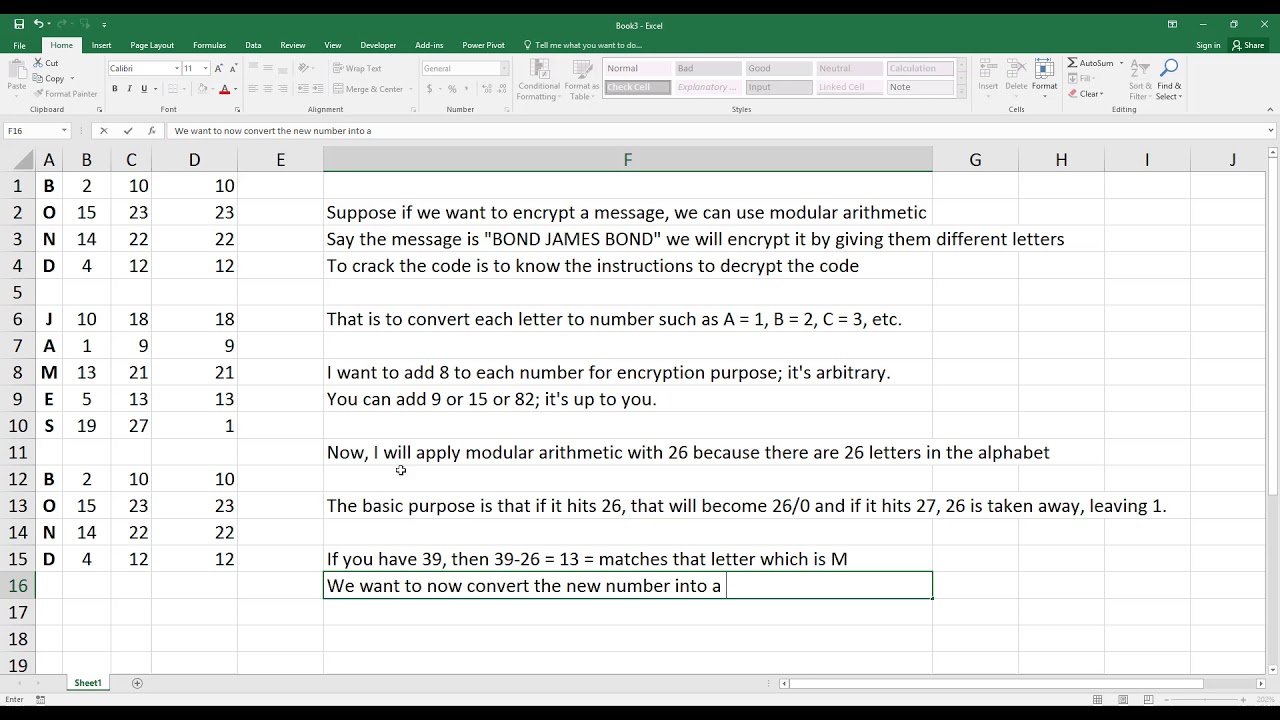Click the Fill Color paint bucket
The height and width of the screenshot is (720, 1280).
[202, 89]
